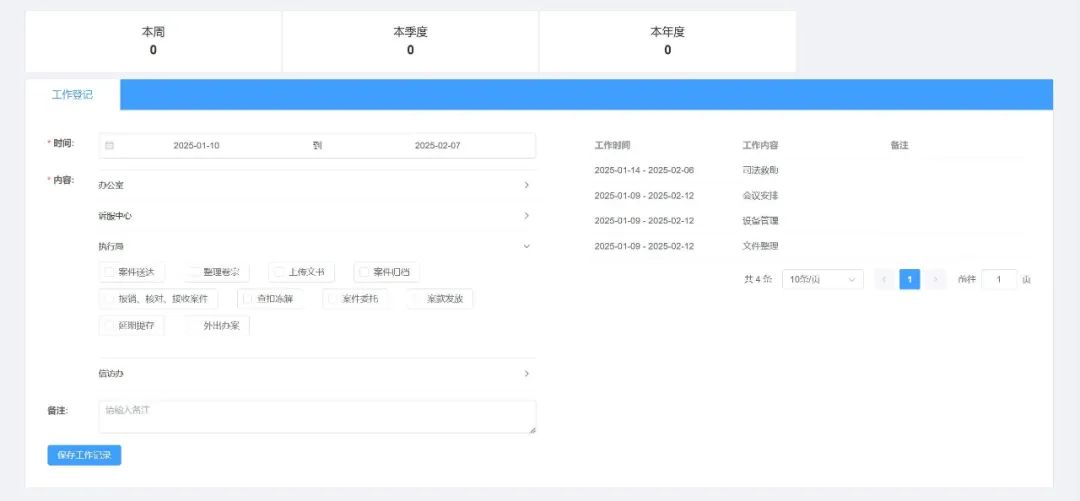
Task: Check the 上传文书 option
Action: click(x=279, y=272)
